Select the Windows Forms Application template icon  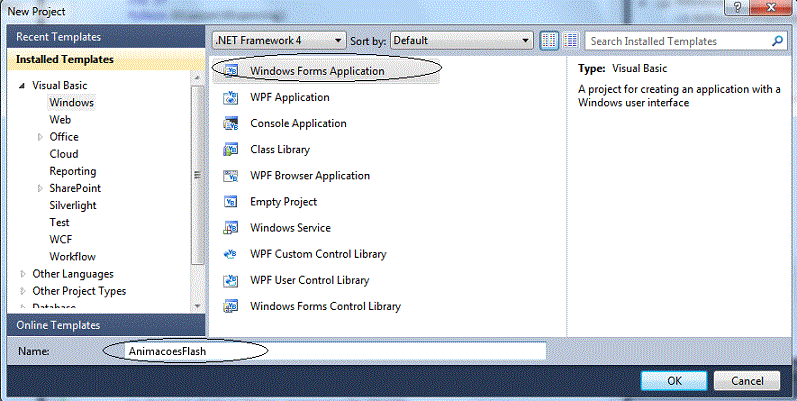[231, 71]
